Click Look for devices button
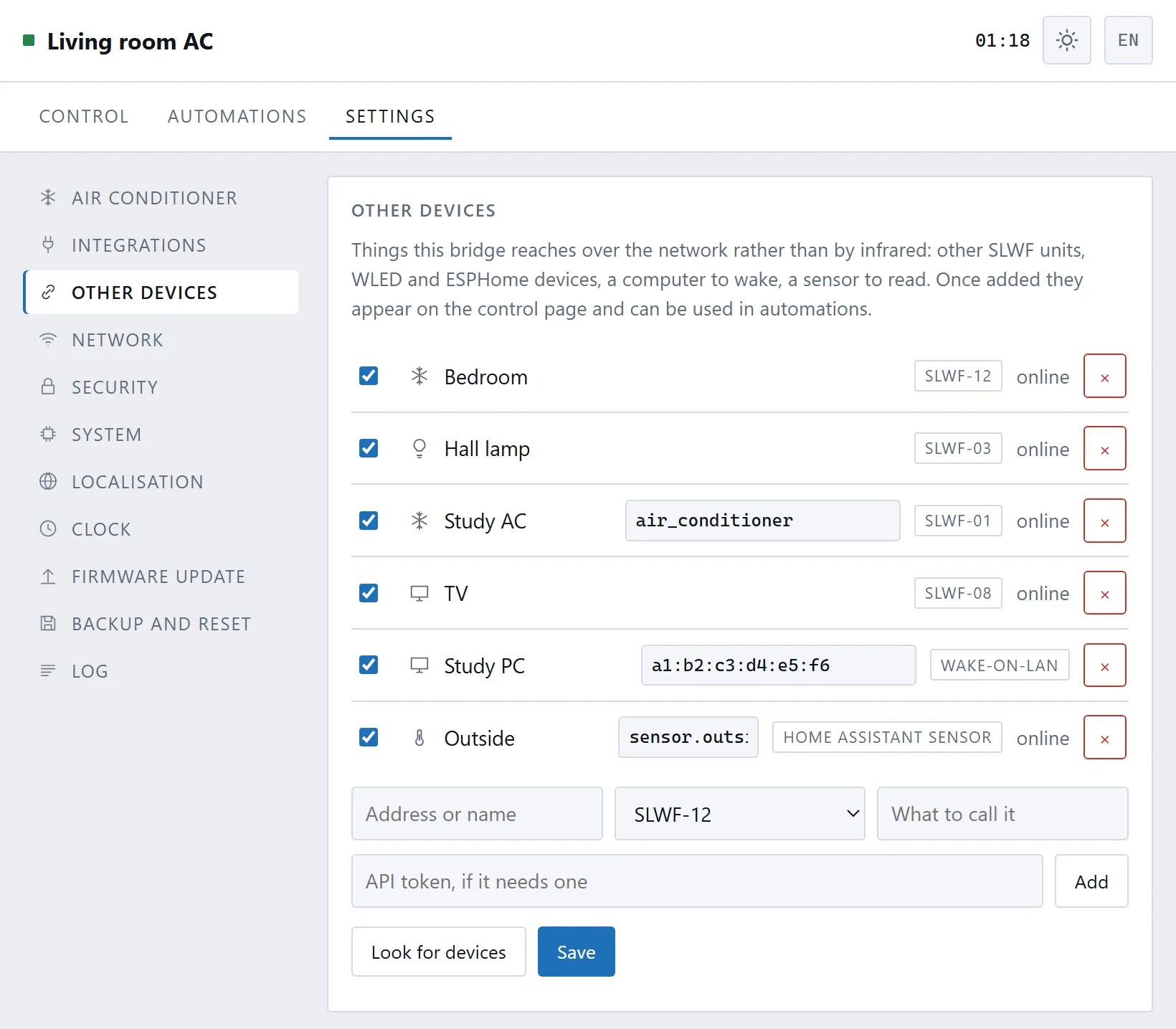This screenshot has width=1176, height=1029. (438, 952)
